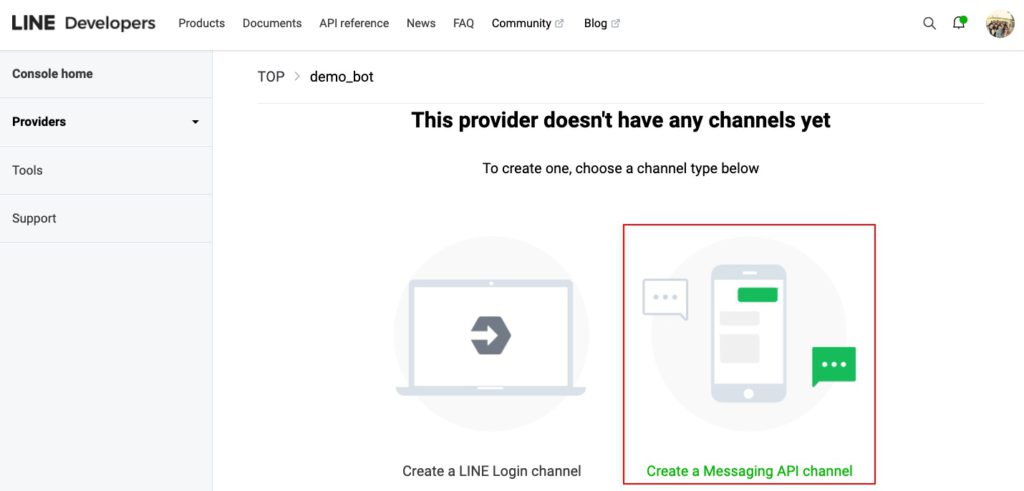Open the Community external link

(528, 24)
